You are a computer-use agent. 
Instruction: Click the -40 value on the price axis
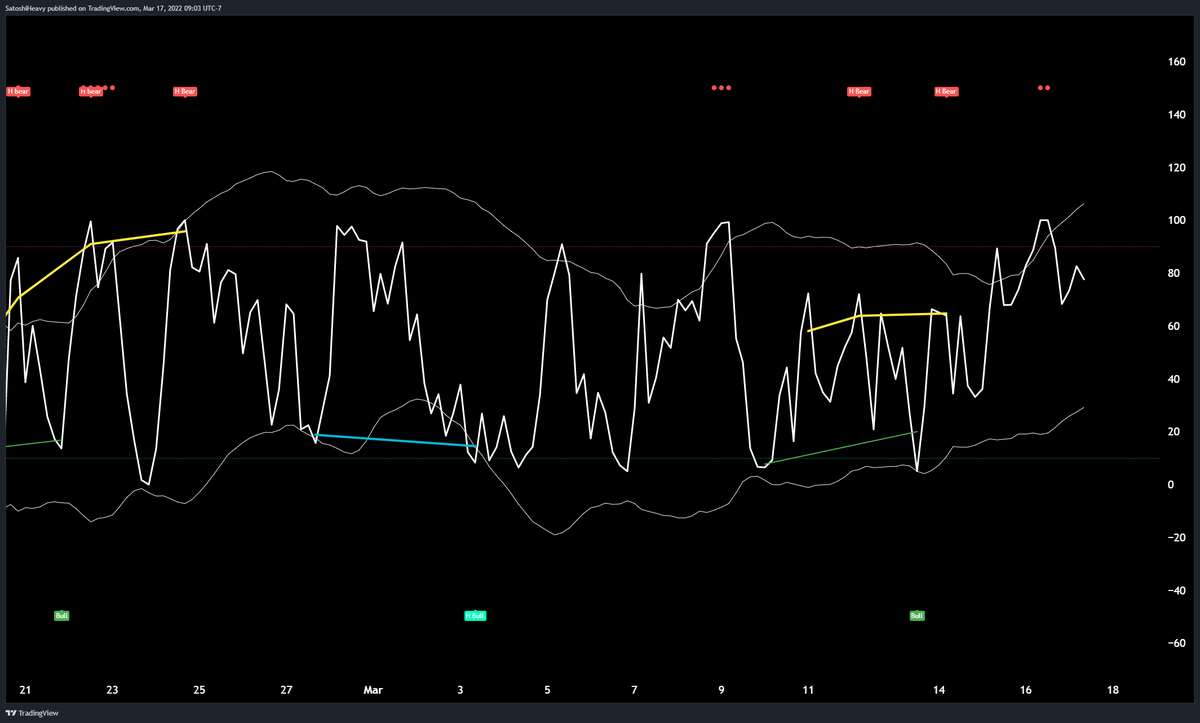[1177, 591]
